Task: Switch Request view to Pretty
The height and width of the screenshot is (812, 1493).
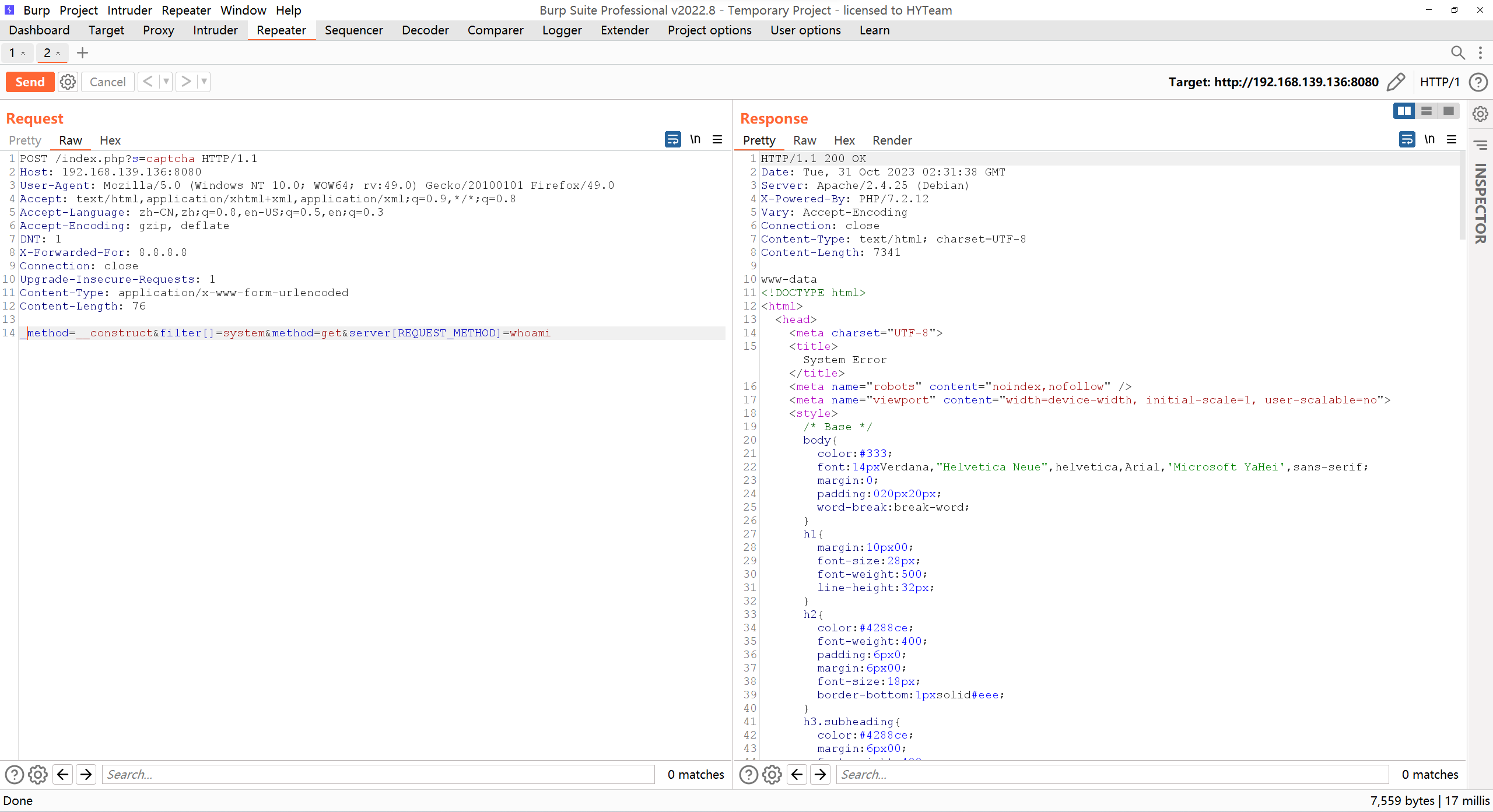Action: point(25,140)
